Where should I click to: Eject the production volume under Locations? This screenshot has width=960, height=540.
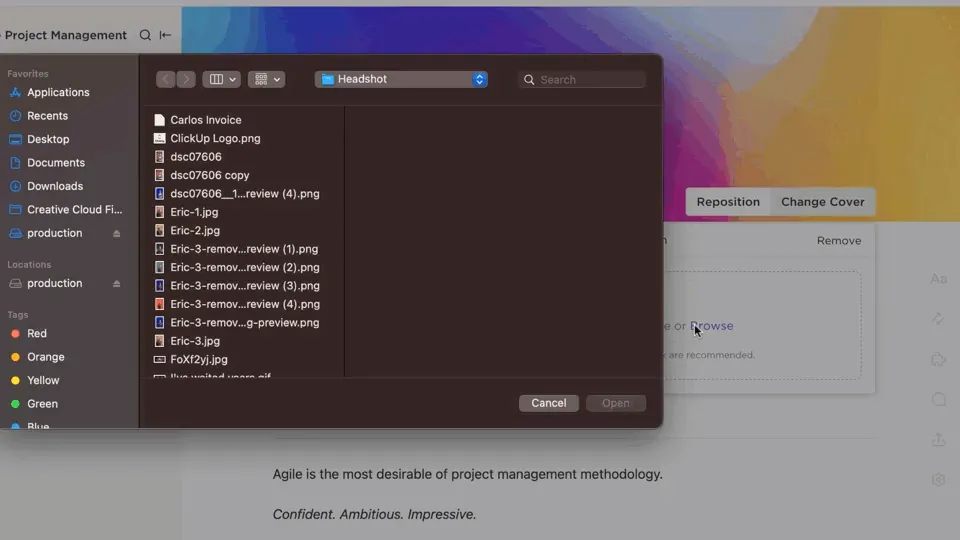point(116,283)
